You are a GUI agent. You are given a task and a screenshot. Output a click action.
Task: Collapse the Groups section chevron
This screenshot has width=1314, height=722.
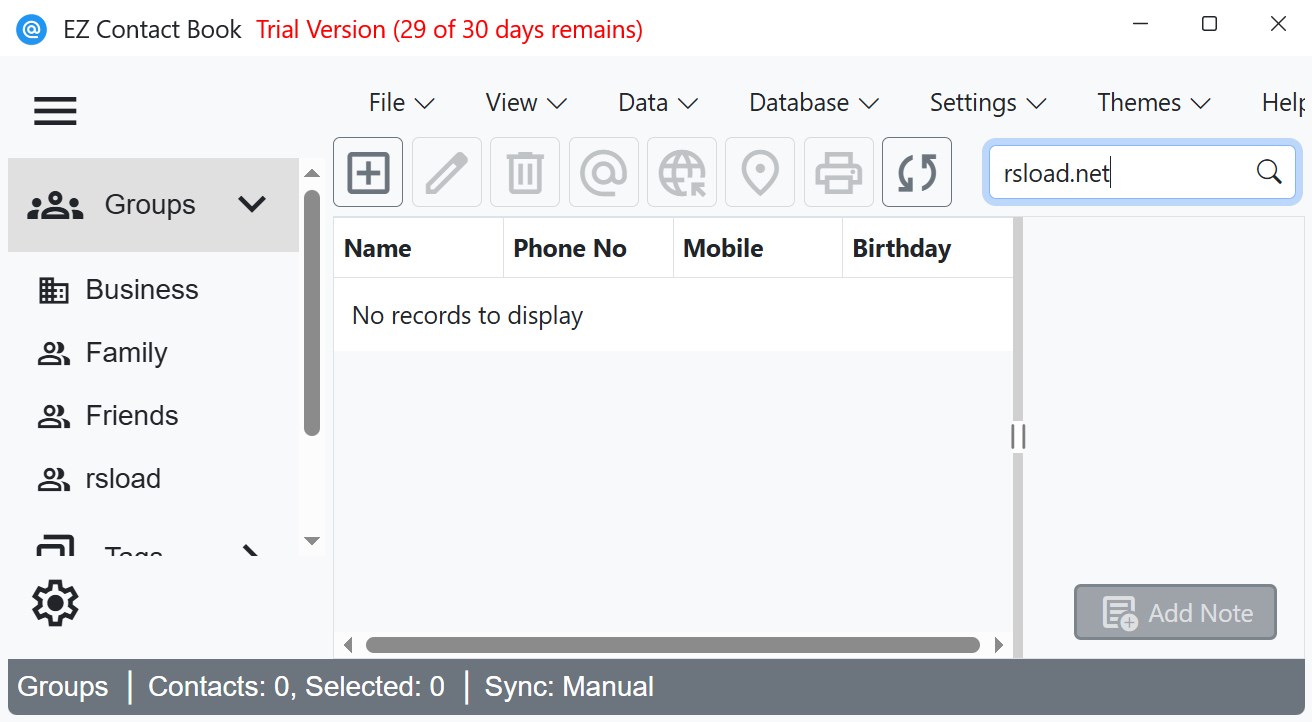(252, 204)
